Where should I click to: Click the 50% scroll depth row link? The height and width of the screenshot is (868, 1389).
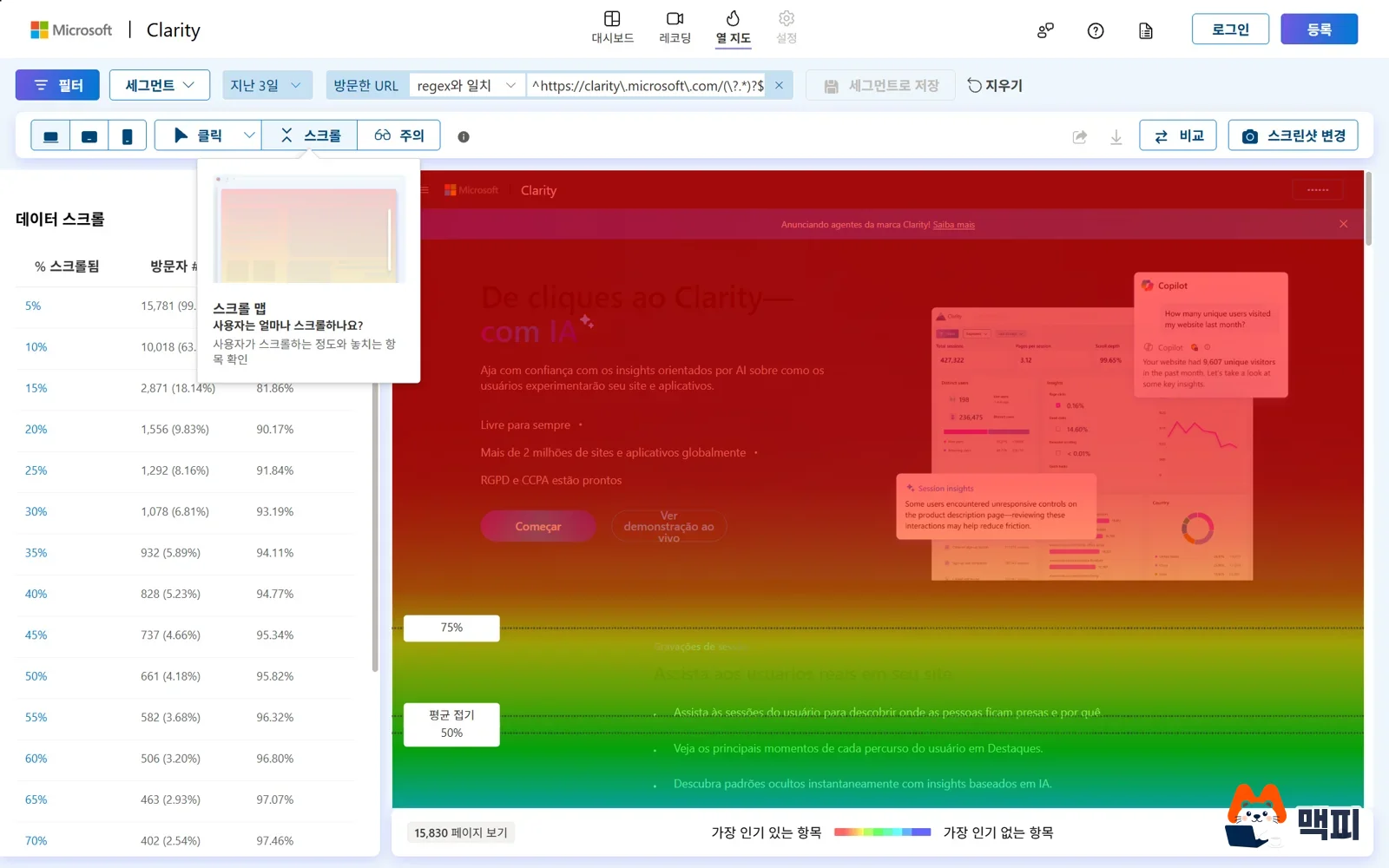36,676
